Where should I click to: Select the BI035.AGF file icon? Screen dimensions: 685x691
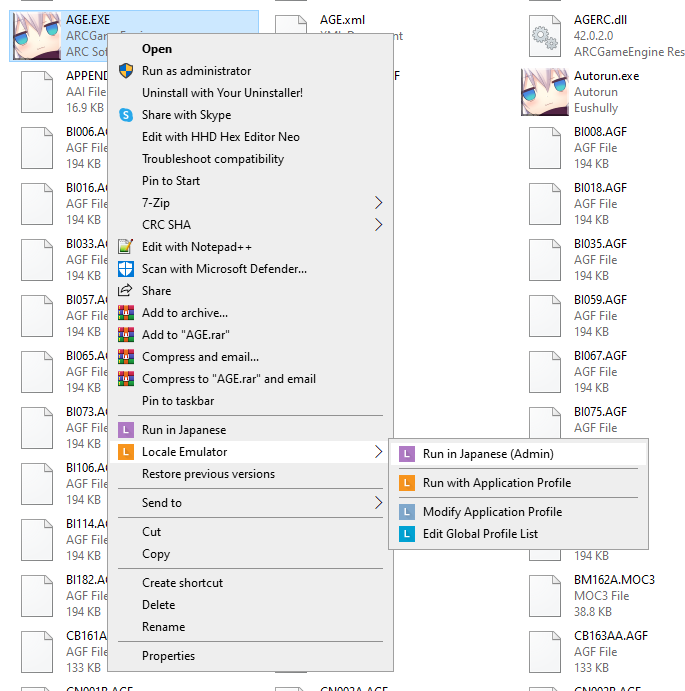pos(545,260)
